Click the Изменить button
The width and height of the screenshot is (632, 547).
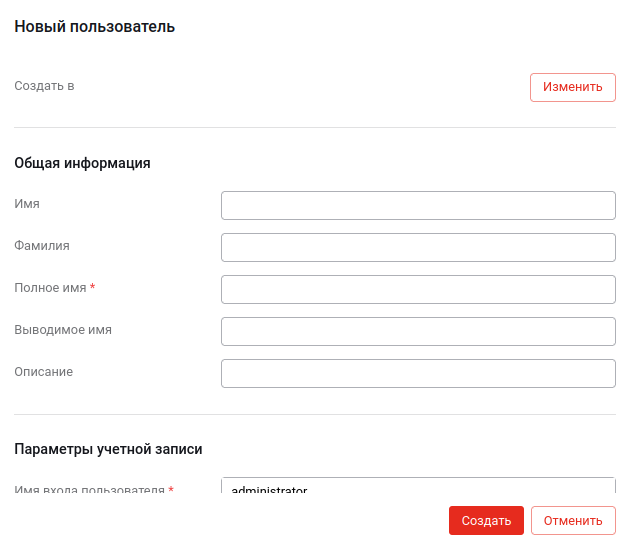coord(572,87)
